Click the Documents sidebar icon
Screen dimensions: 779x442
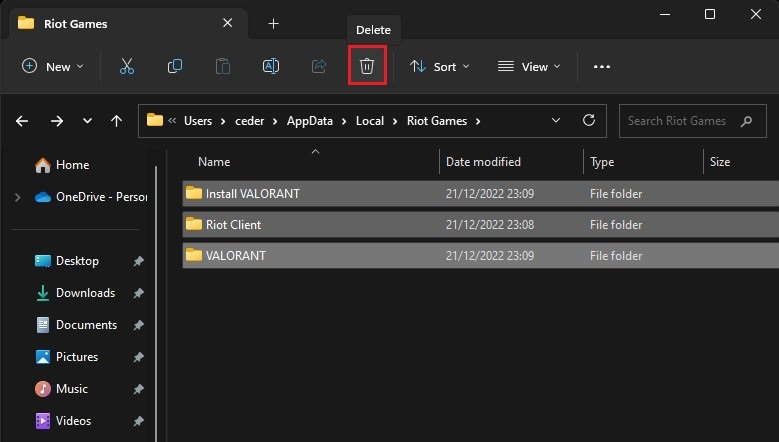point(43,325)
